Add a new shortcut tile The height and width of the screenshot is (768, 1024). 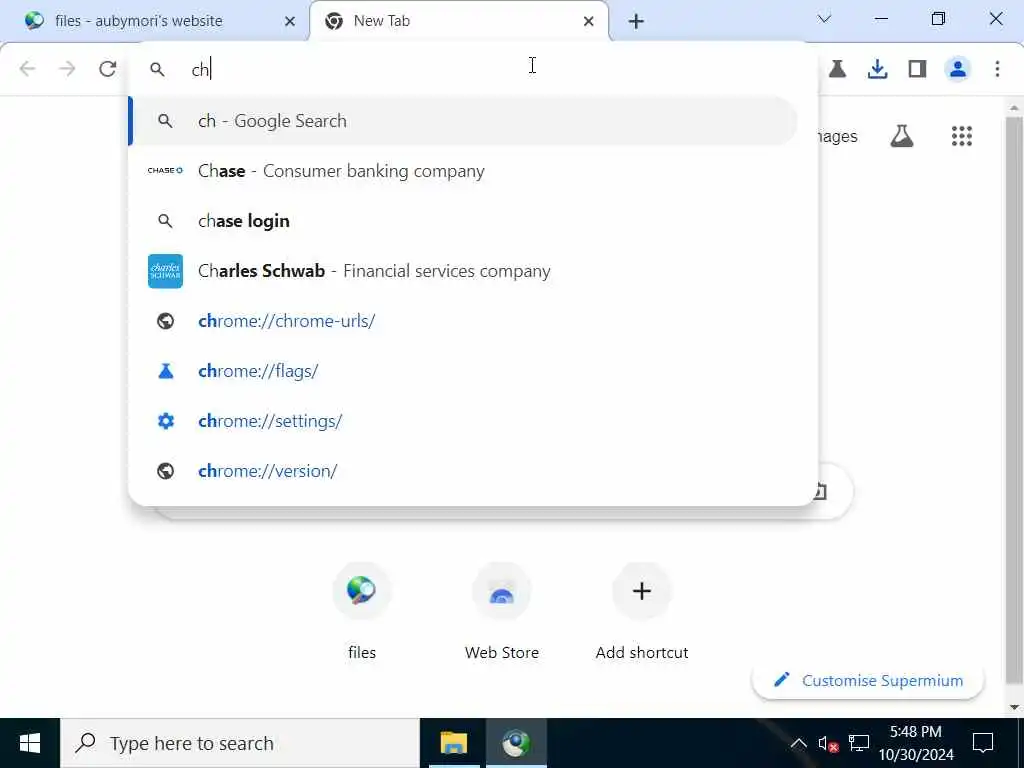coord(641,612)
